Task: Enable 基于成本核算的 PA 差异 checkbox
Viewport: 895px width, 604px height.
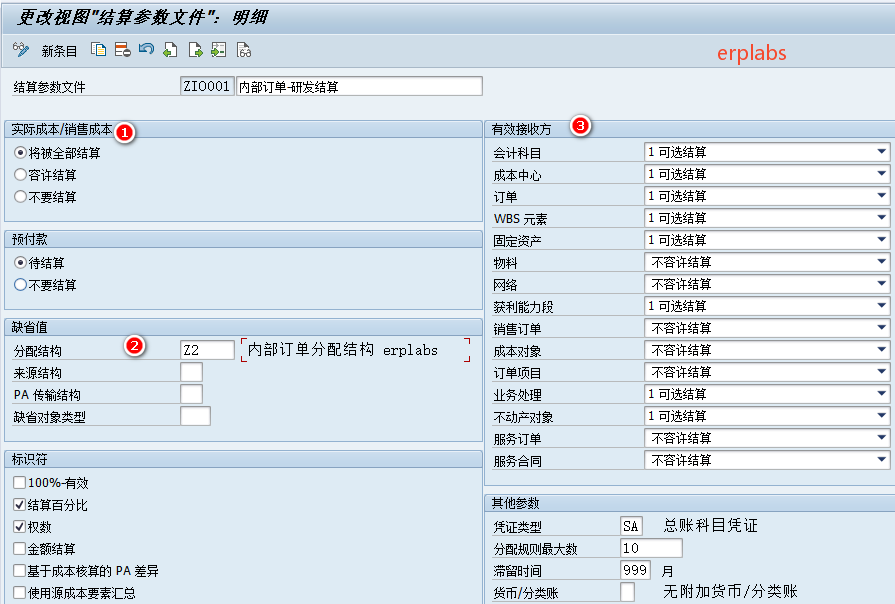Action: tap(19, 571)
